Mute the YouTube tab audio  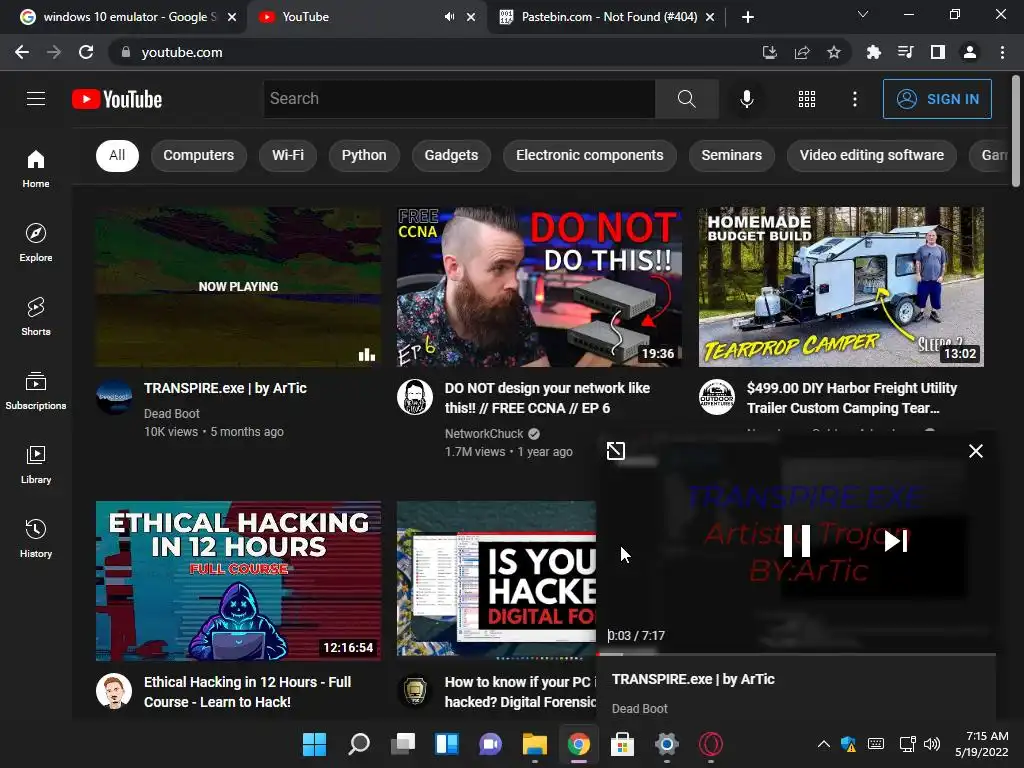[449, 17]
